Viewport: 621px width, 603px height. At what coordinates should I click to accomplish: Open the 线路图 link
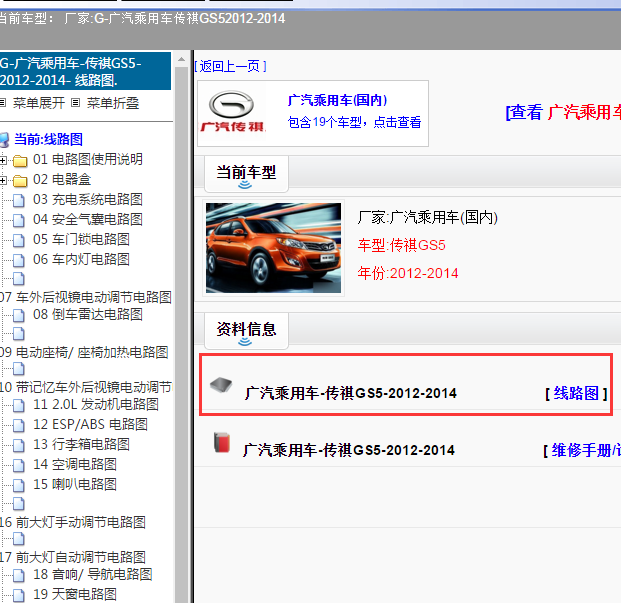pyautogui.click(x=576, y=394)
